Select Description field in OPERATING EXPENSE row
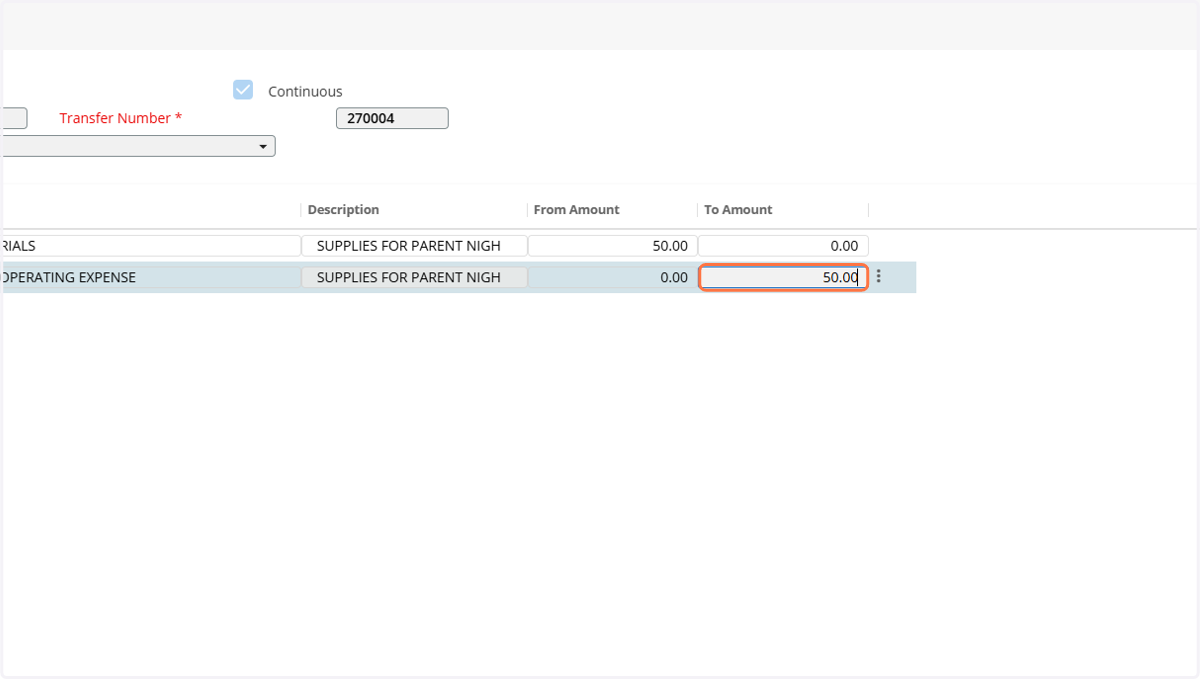The height and width of the screenshot is (679, 1200). 414,277
